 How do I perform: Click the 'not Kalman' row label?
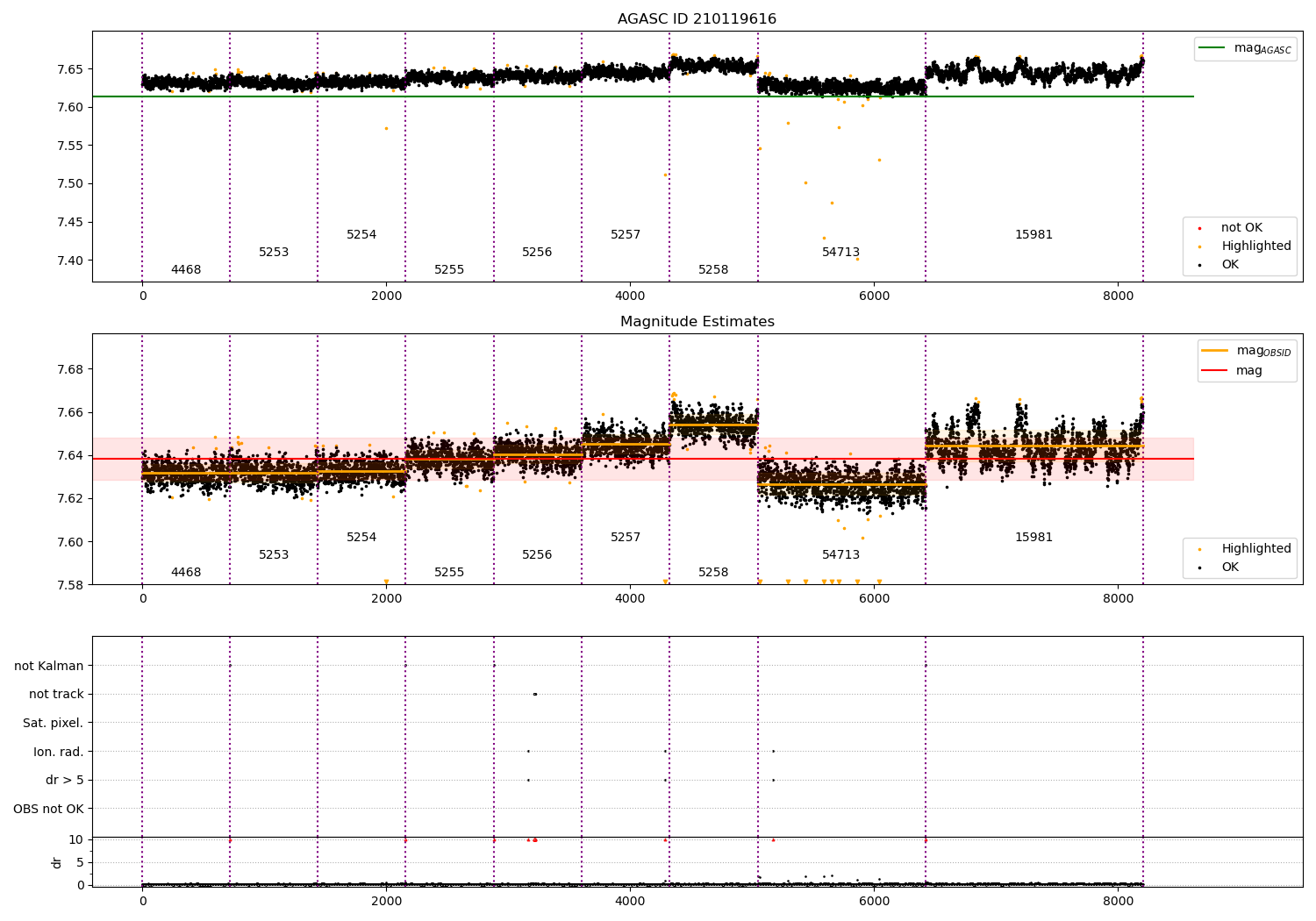tap(48, 666)
